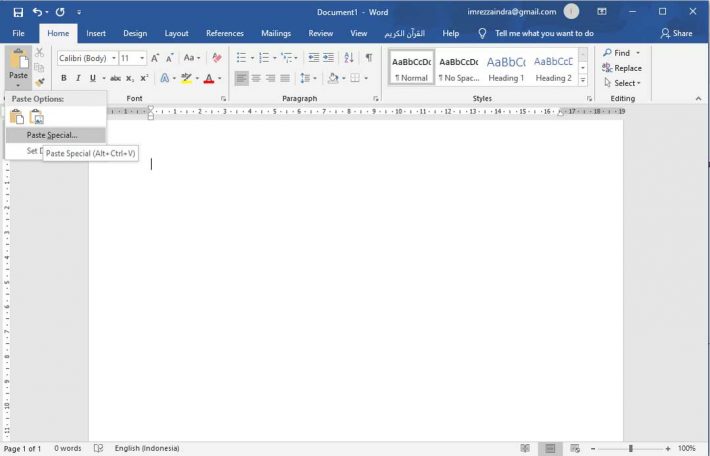Click the Redo/Repeat icon
The width and height of the screenshot is (710, 456).
[x=60, y=12]
